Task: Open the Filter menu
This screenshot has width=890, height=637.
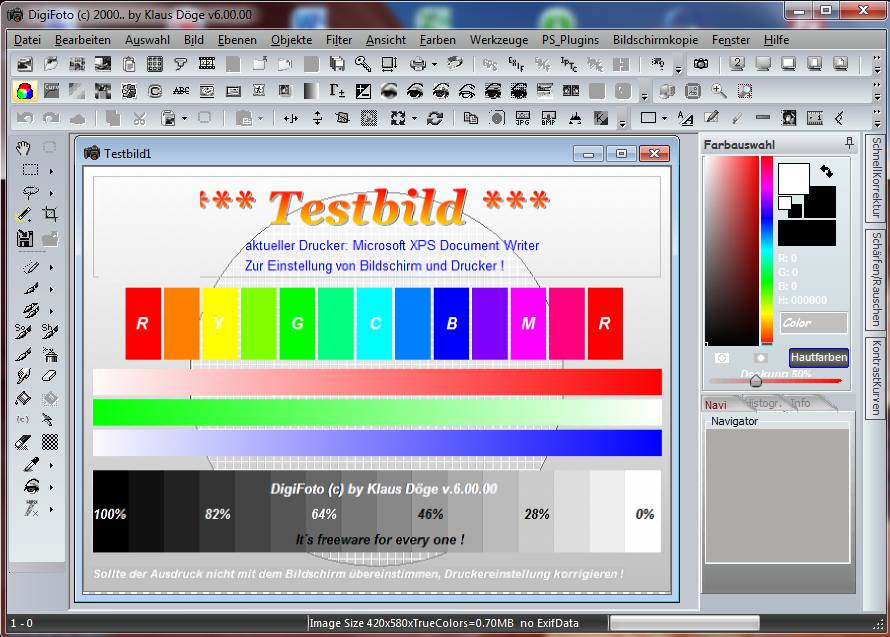Action: 339,40
